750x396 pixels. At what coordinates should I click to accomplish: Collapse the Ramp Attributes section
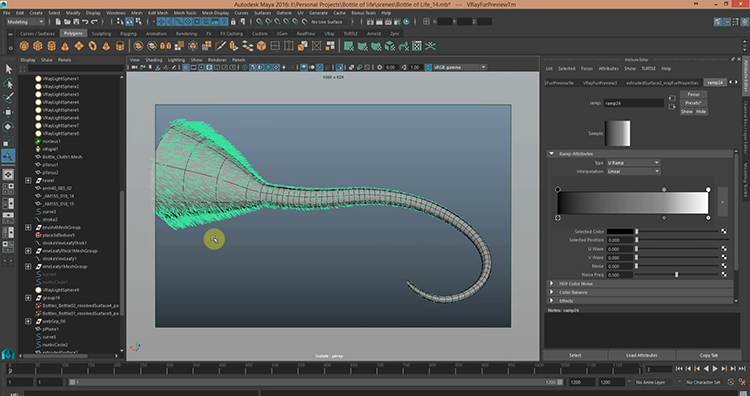(551, 154)
